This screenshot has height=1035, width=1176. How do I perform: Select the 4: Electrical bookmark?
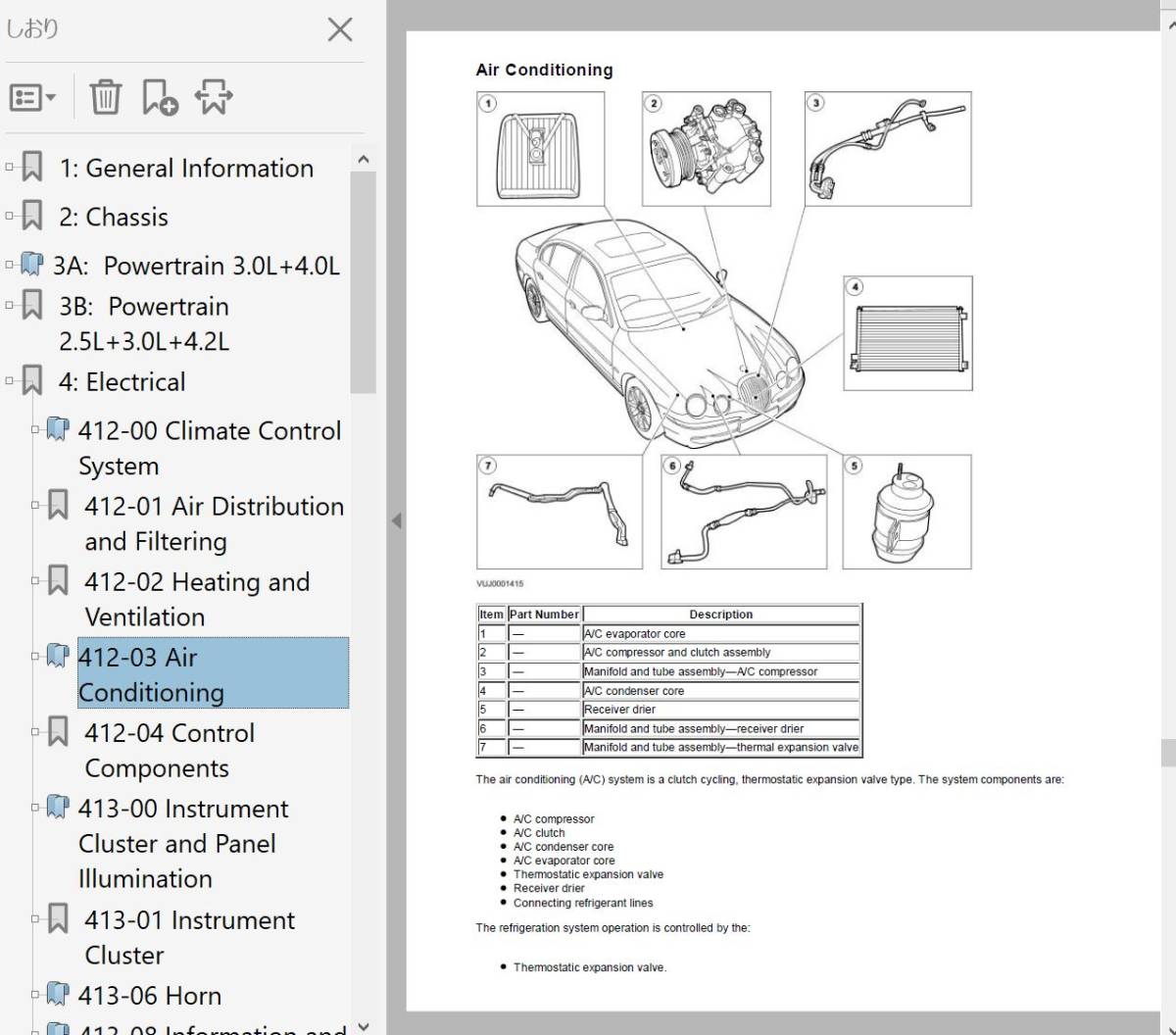click(122, 382)
